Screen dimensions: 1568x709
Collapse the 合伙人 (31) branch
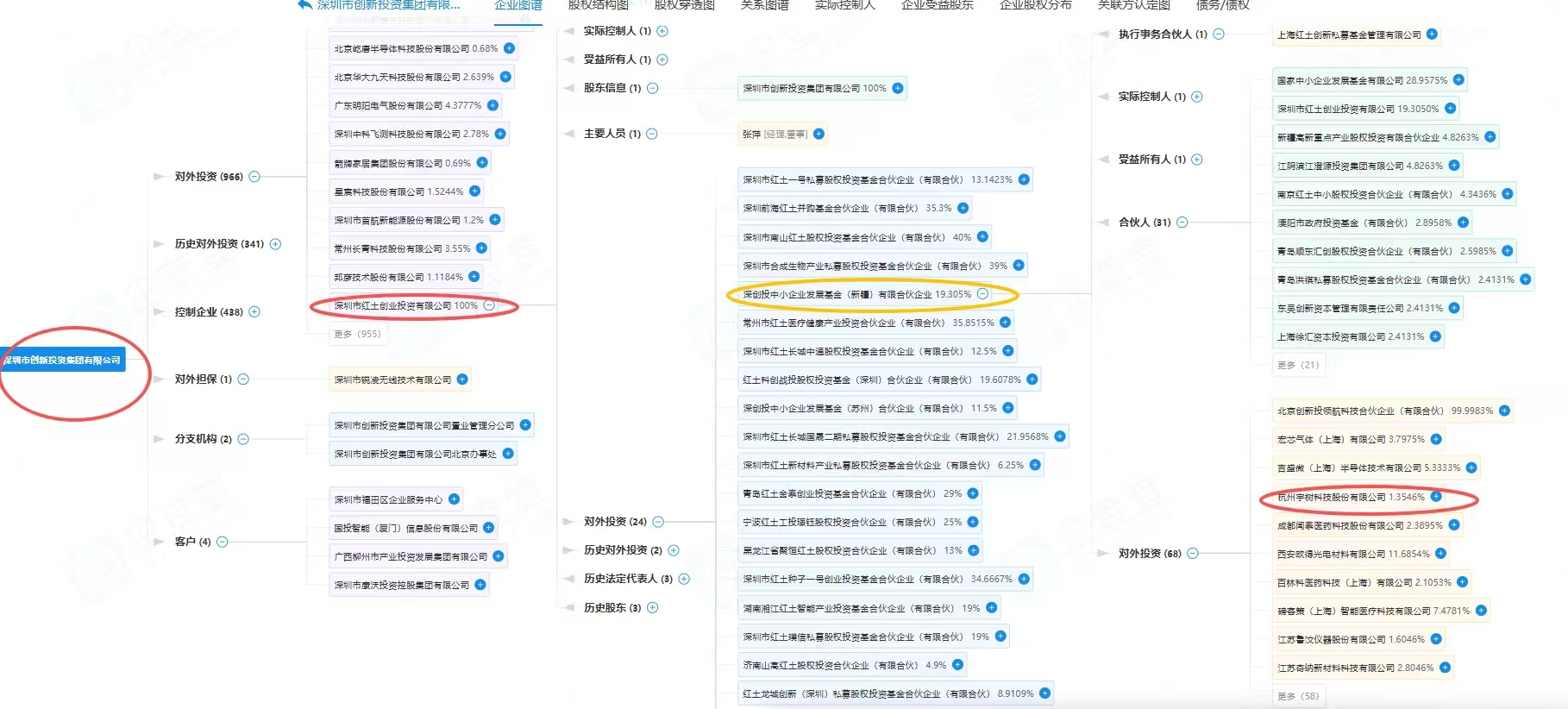point(1182,222)
